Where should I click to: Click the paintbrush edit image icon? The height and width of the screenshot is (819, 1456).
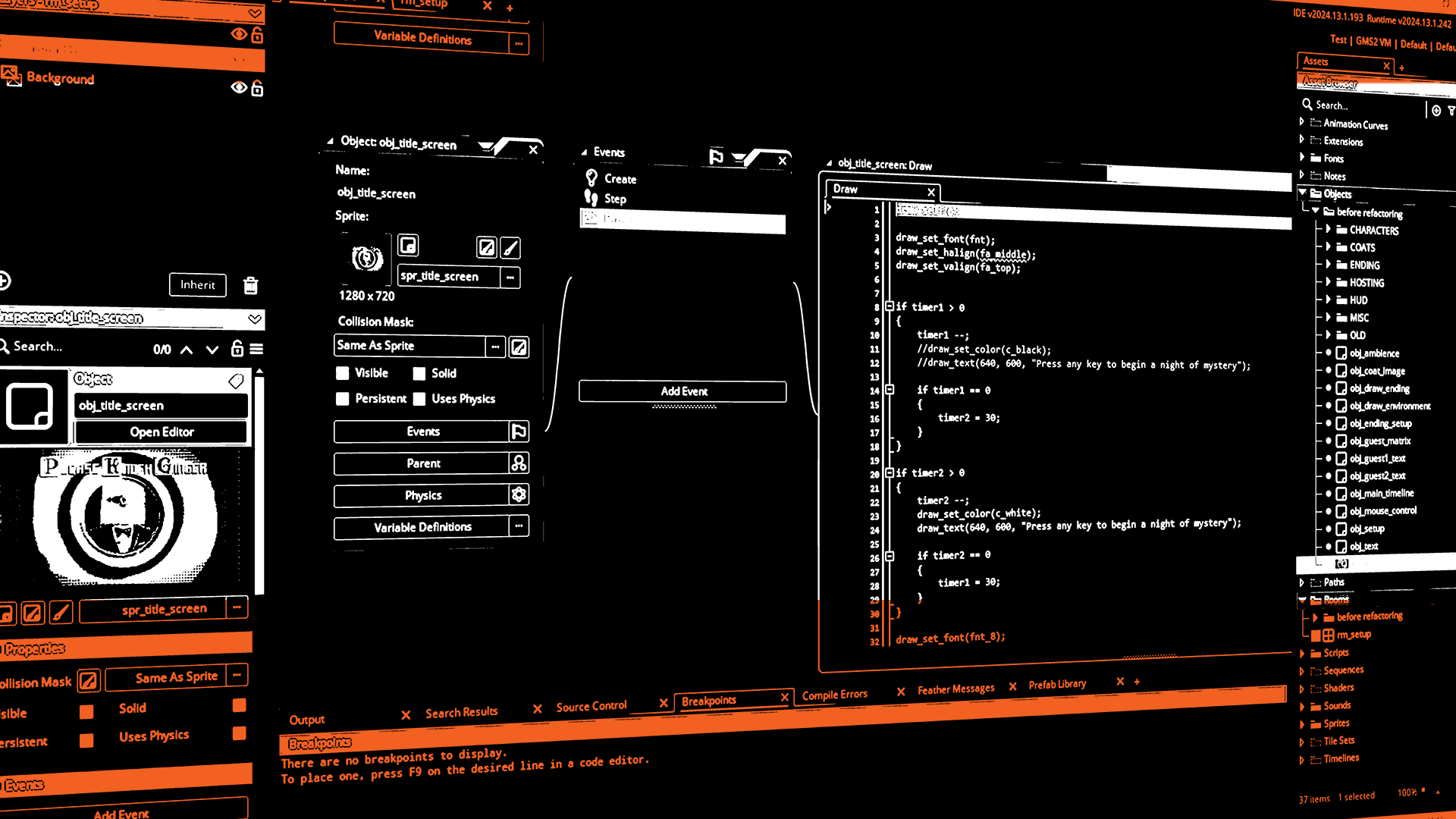[511, 248]
